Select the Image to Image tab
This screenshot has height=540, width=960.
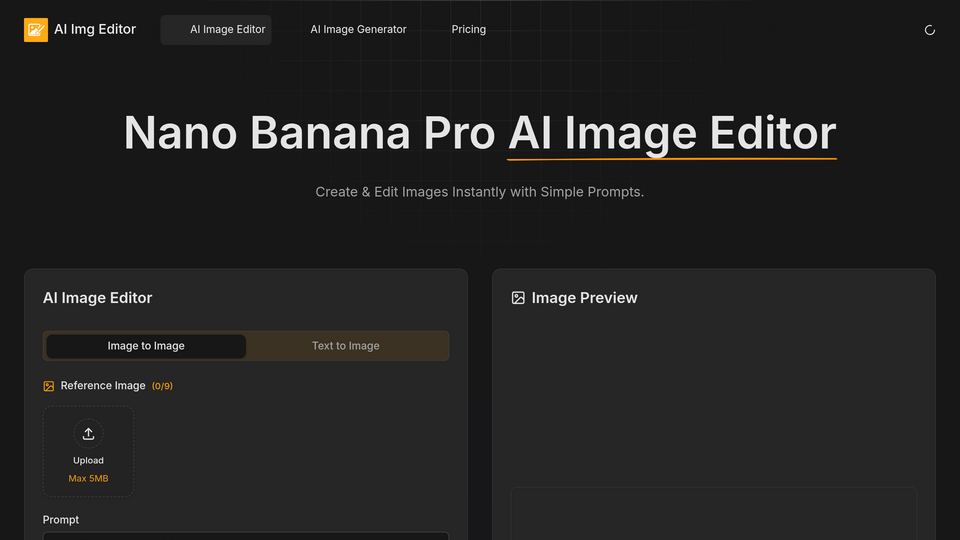[x=146, y=346]
